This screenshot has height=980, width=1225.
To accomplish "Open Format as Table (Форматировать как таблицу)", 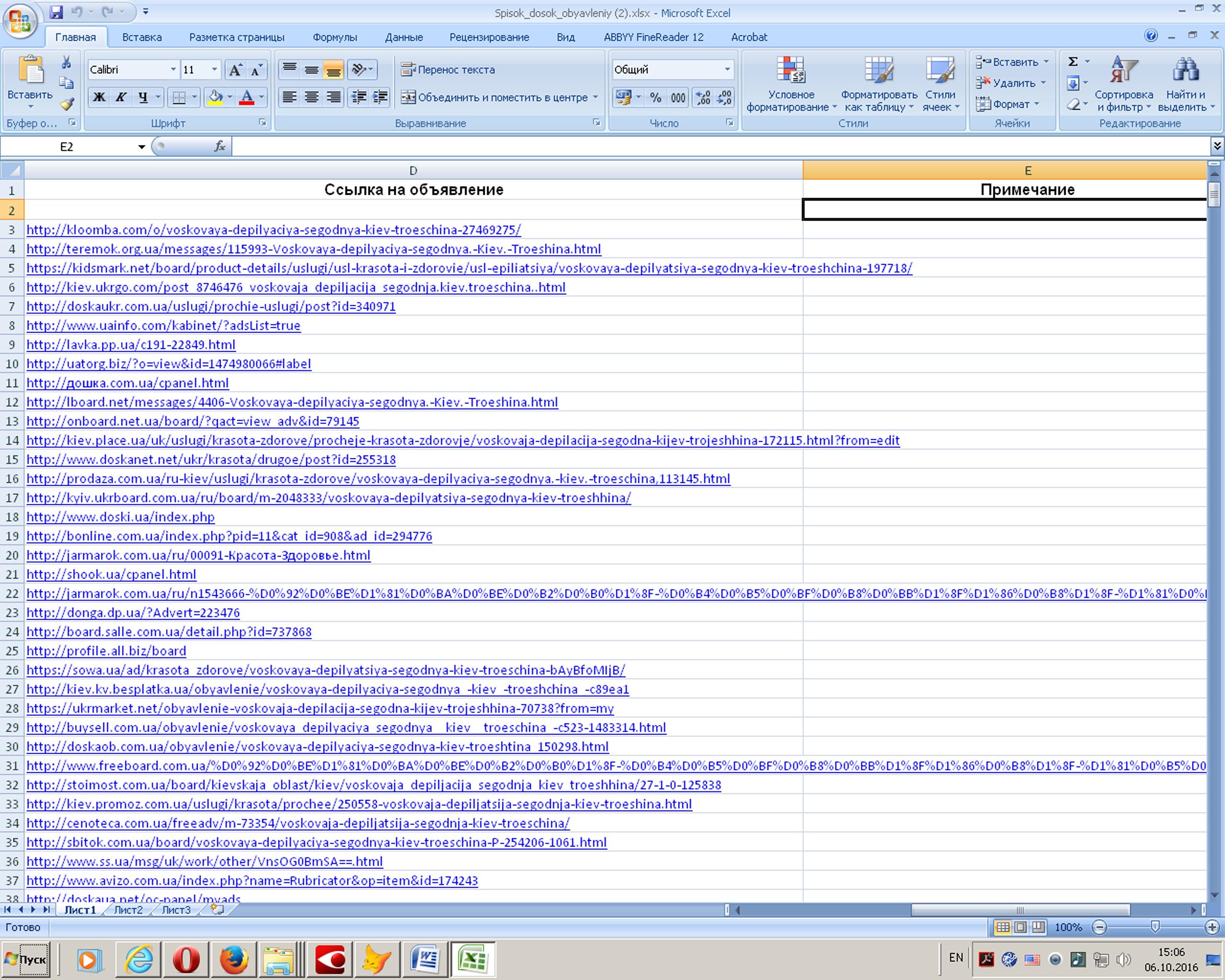I will click(x=879, y=84).
